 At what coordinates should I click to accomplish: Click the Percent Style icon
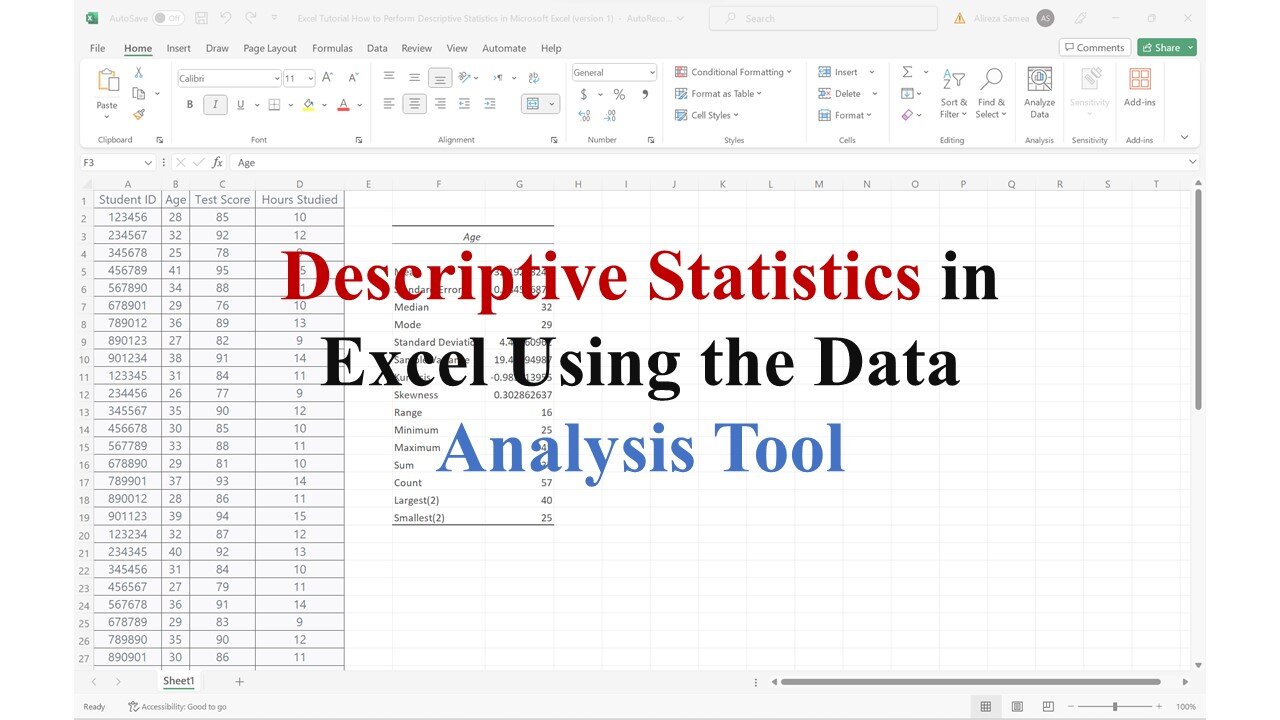click(x=619, y=94)
